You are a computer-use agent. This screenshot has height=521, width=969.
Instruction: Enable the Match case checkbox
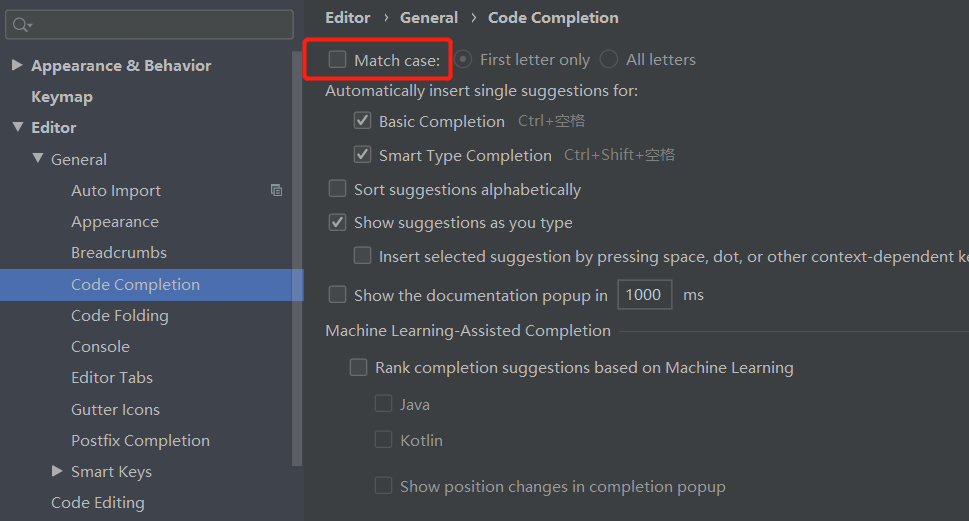[338, 60]
